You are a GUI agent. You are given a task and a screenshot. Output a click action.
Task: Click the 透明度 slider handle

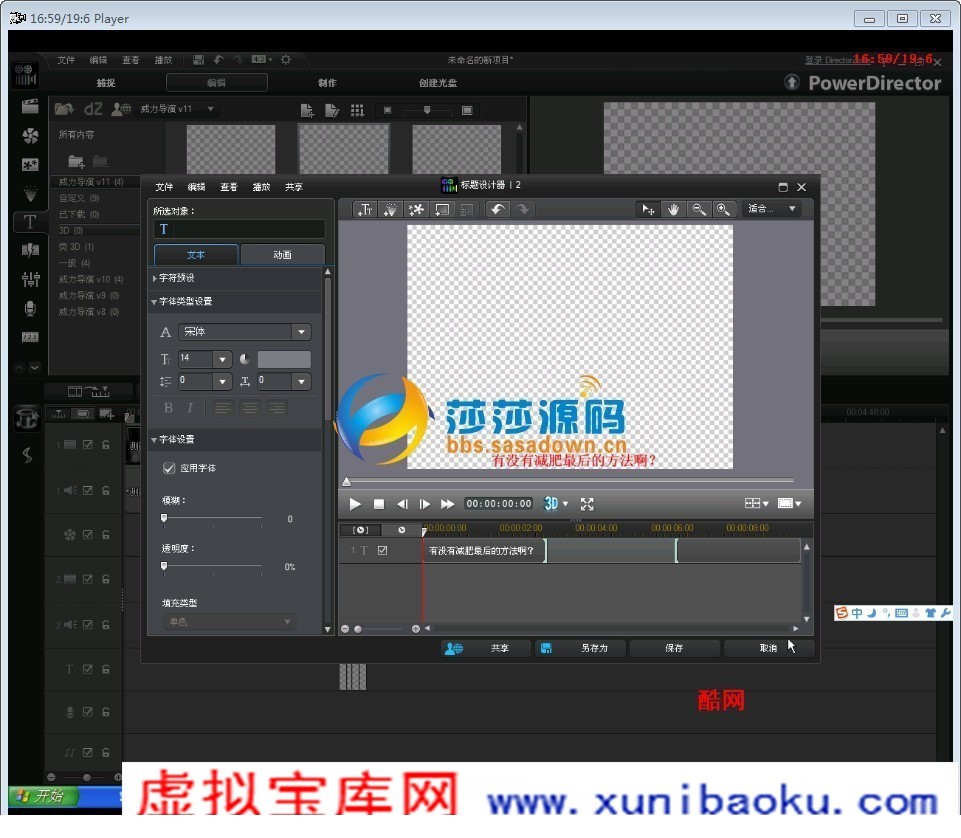pos(164,566)
